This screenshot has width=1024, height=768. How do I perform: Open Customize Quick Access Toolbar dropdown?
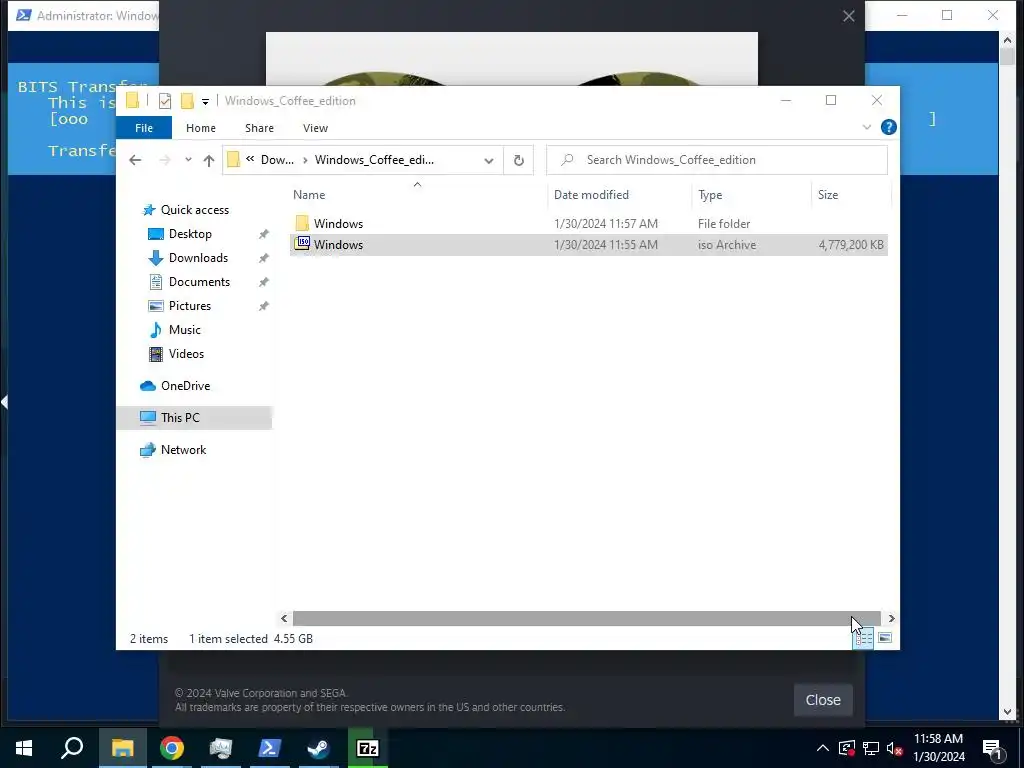click(x=205, y=101)
